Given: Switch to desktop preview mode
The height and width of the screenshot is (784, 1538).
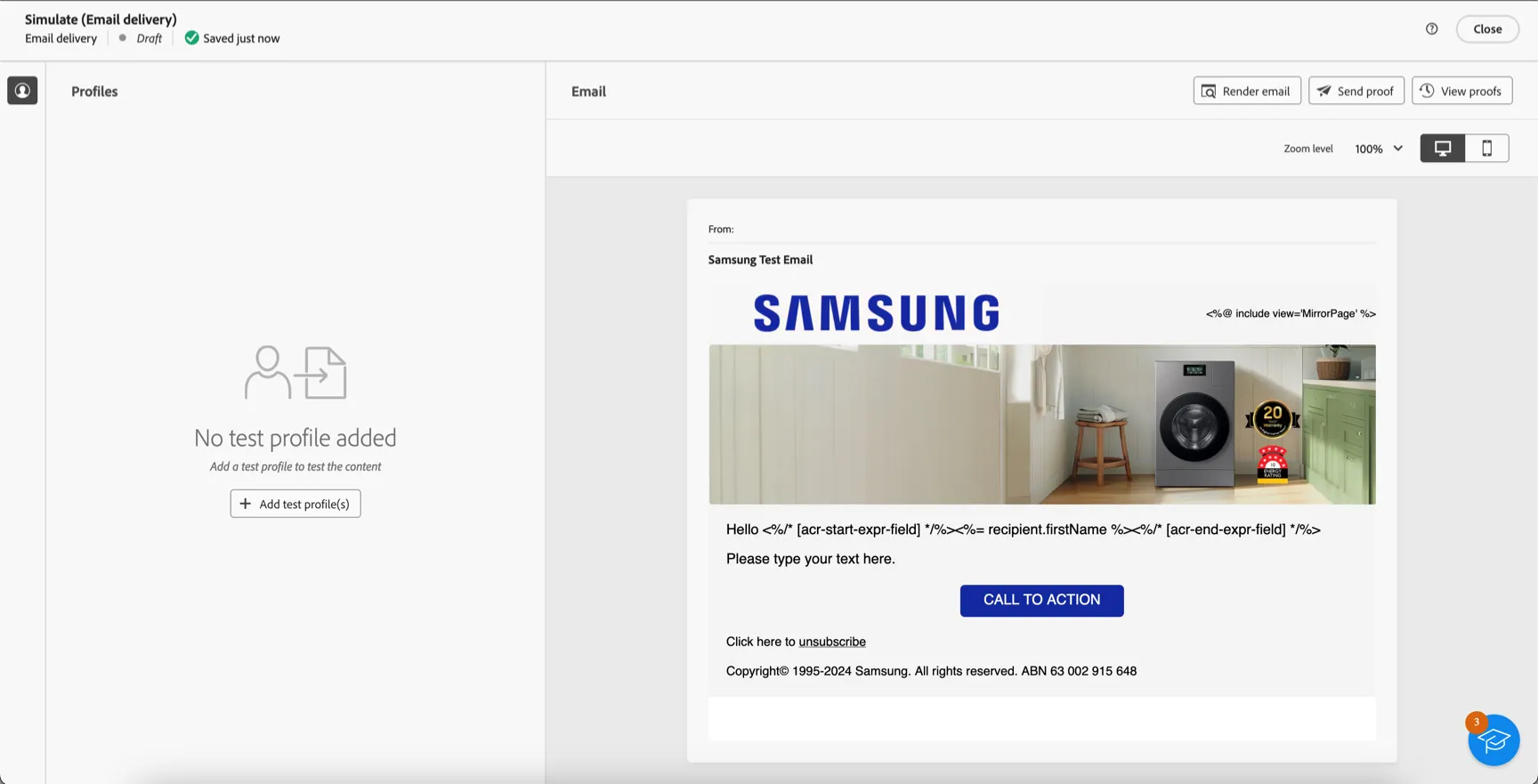Looking at the screenshot, I should point(1442,148).
